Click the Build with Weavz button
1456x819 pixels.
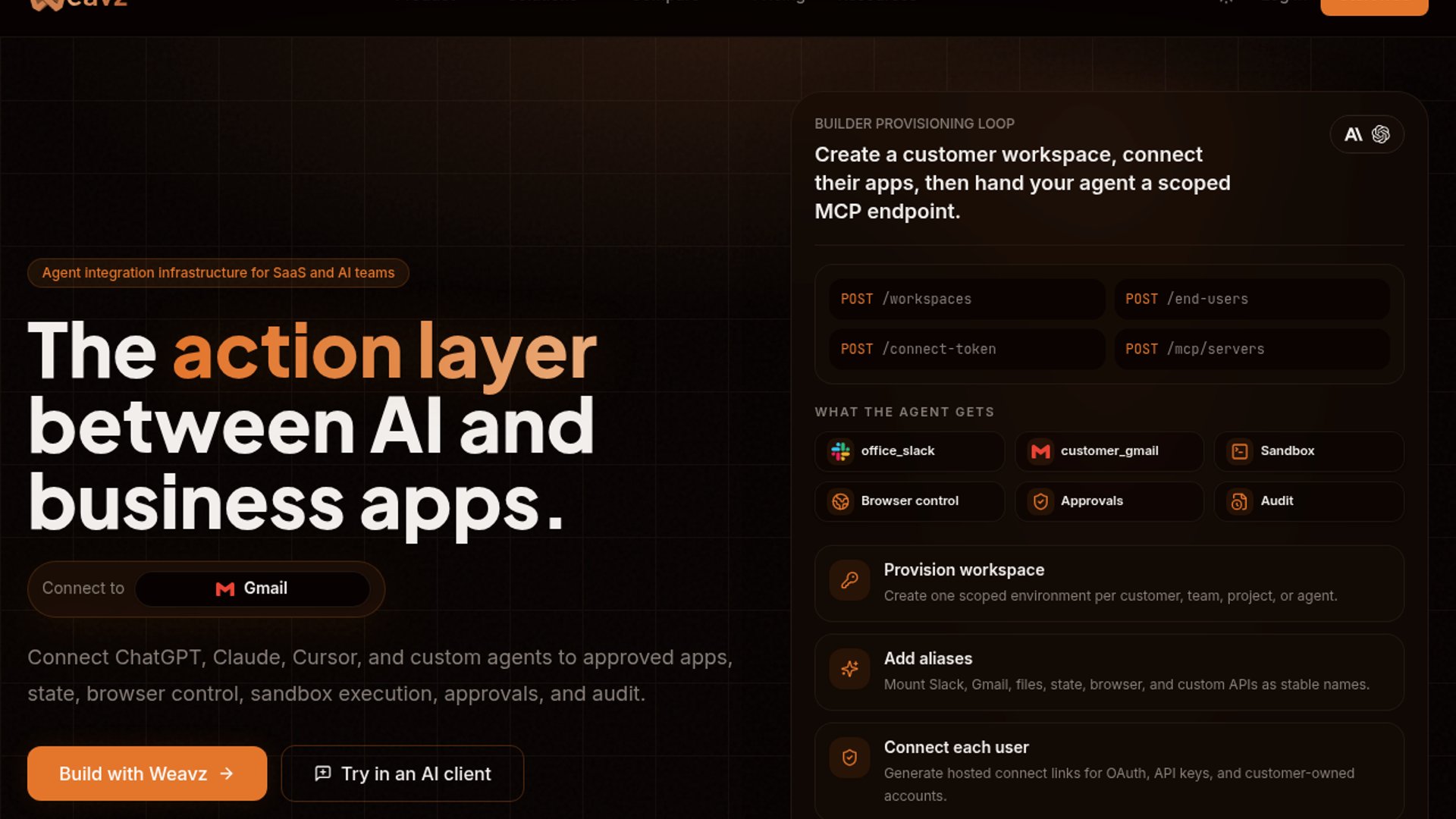[x=147, y=773]
